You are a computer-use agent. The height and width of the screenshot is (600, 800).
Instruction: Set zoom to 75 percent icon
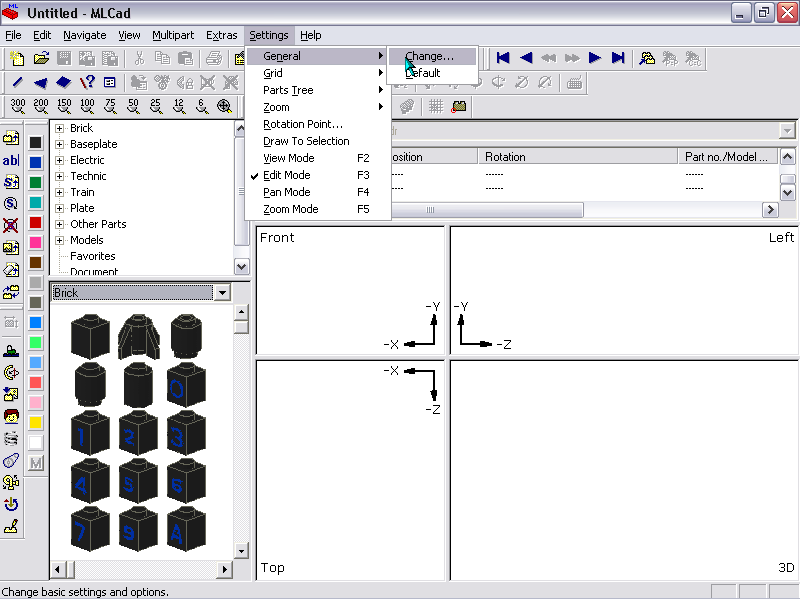coord(110,106)
